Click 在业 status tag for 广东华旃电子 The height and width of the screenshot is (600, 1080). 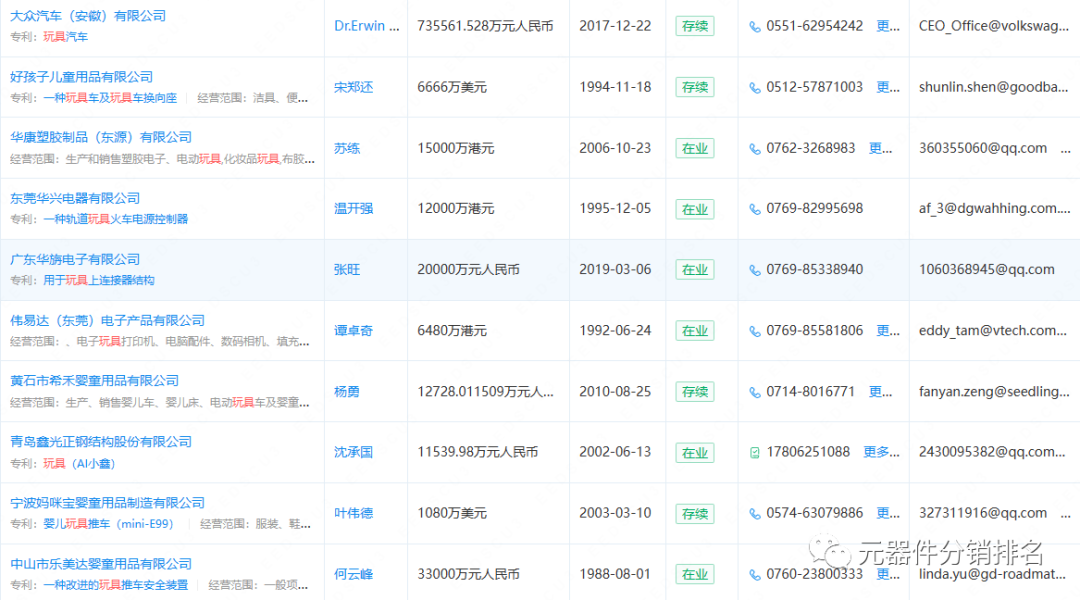click(x=694, y=269)
